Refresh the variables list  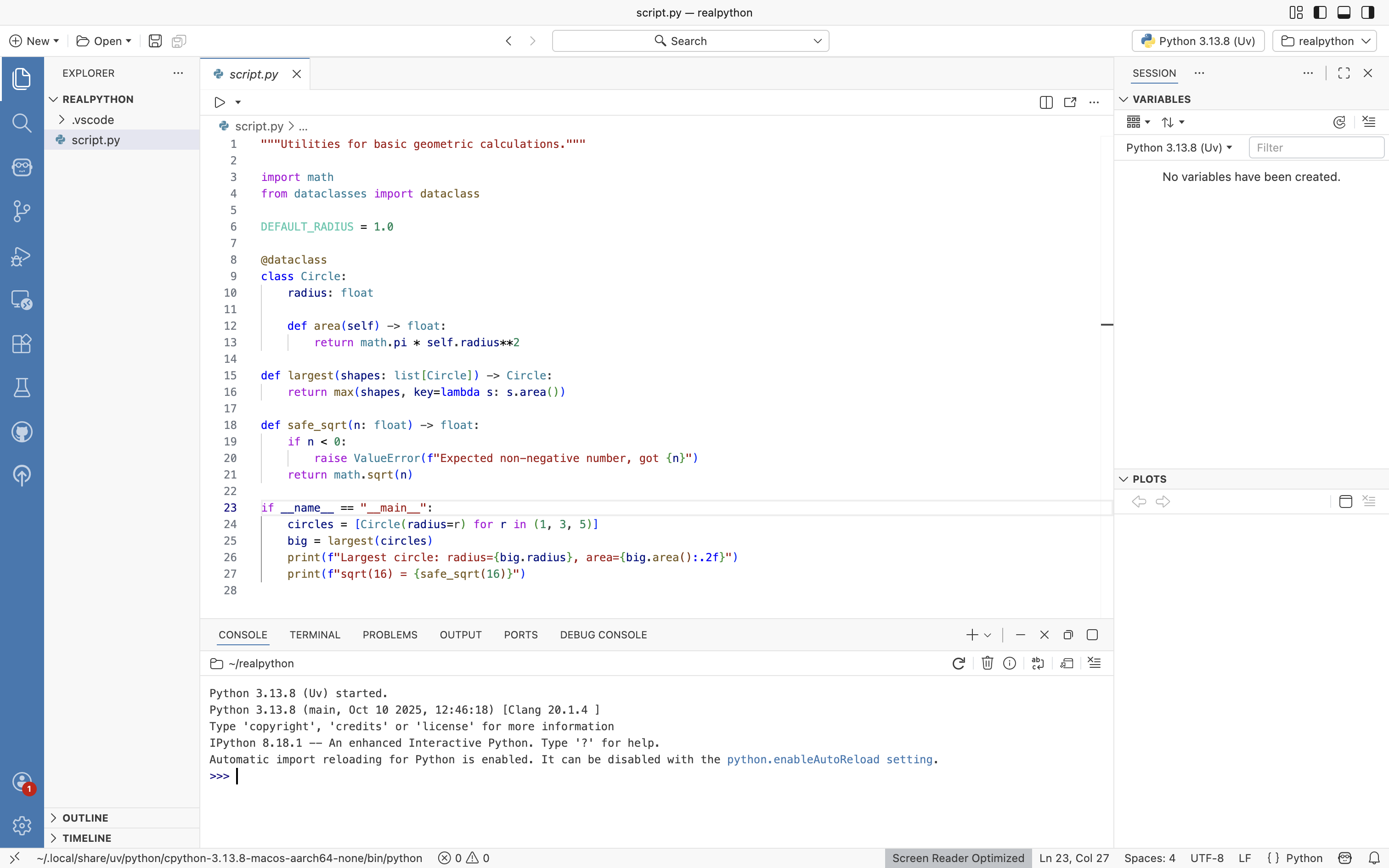[x=1339, y=122]
